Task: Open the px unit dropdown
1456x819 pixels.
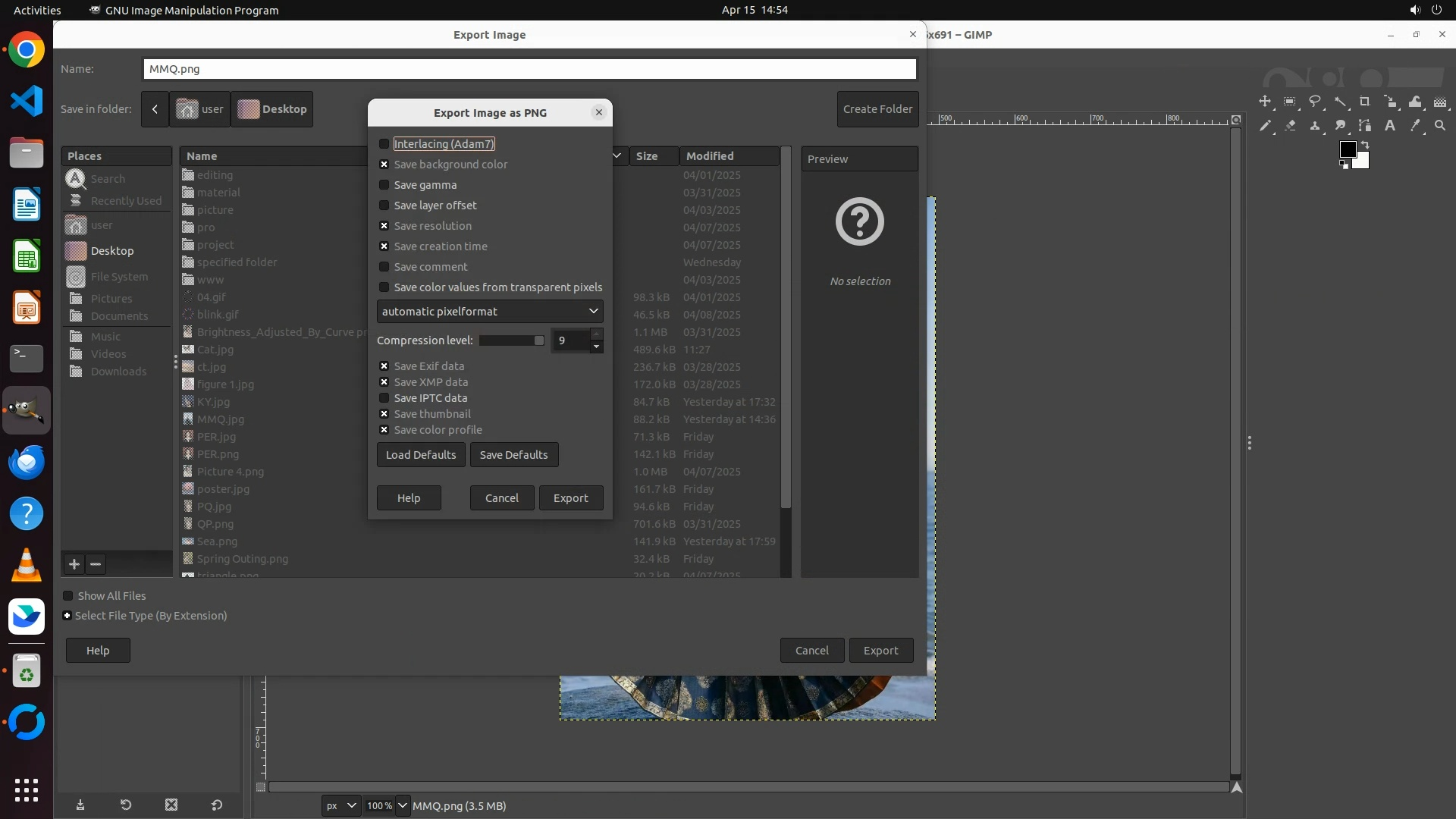Action: [340, 805]
